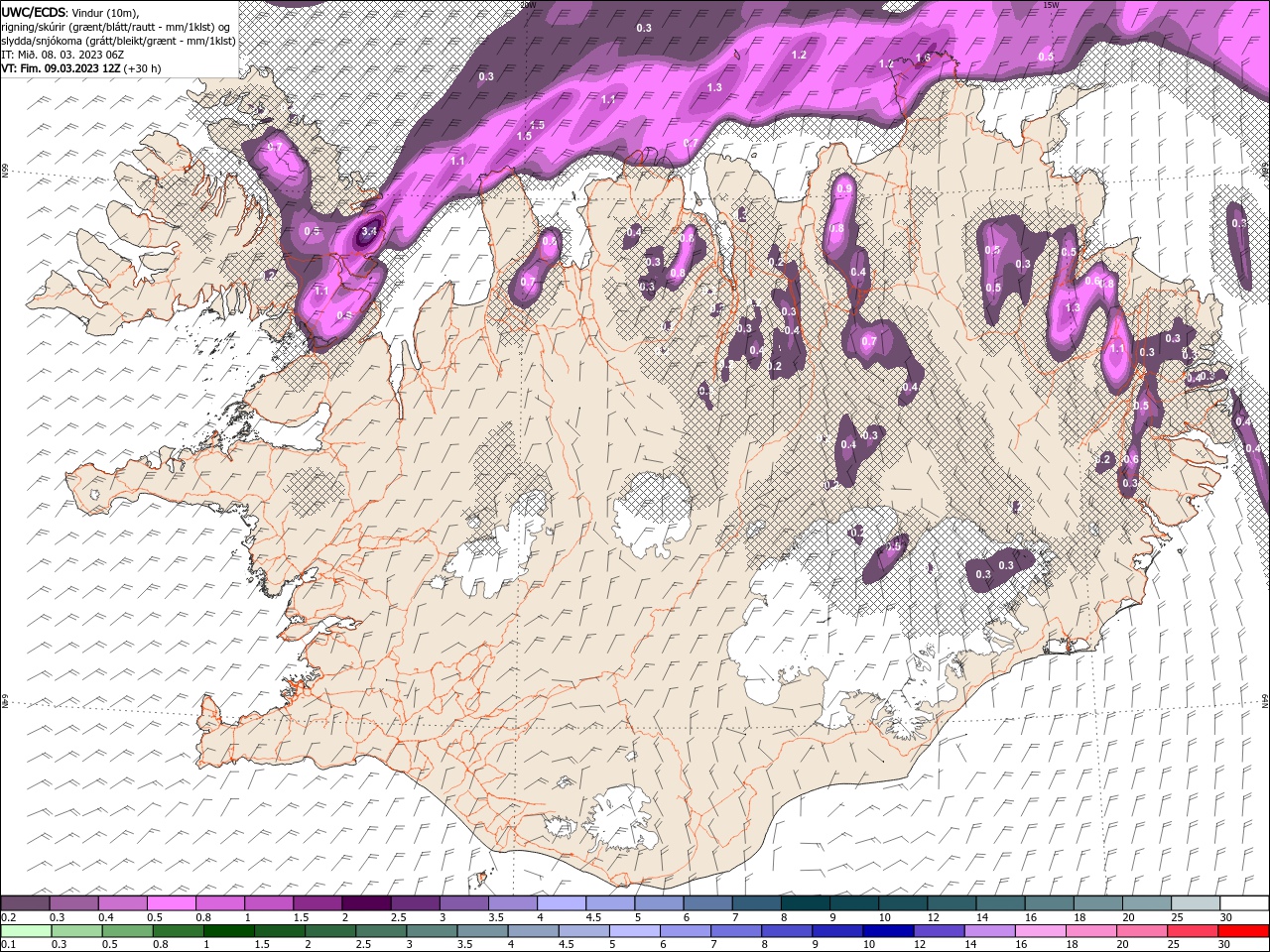
Task: Click the 'slydda/snjókoma' legend description line
Action: 118,41
